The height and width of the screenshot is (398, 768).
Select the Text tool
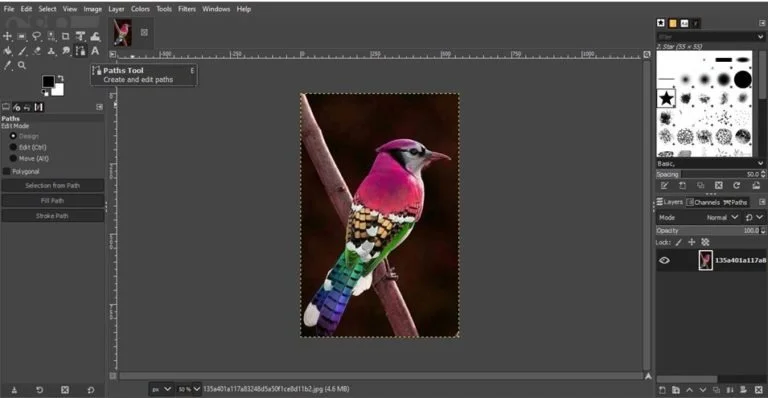coord(95,51)
